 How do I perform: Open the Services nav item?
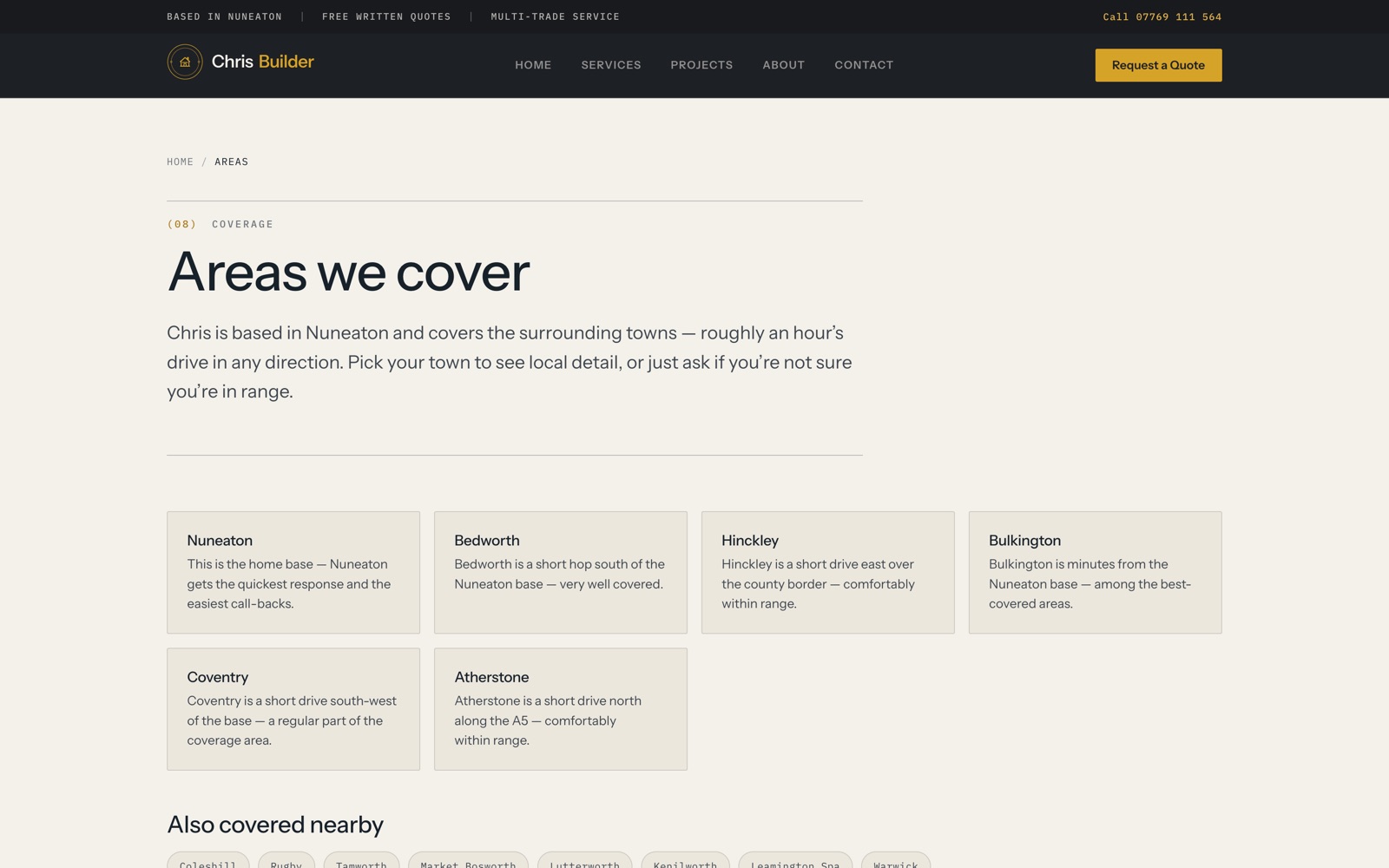point(611,65)
